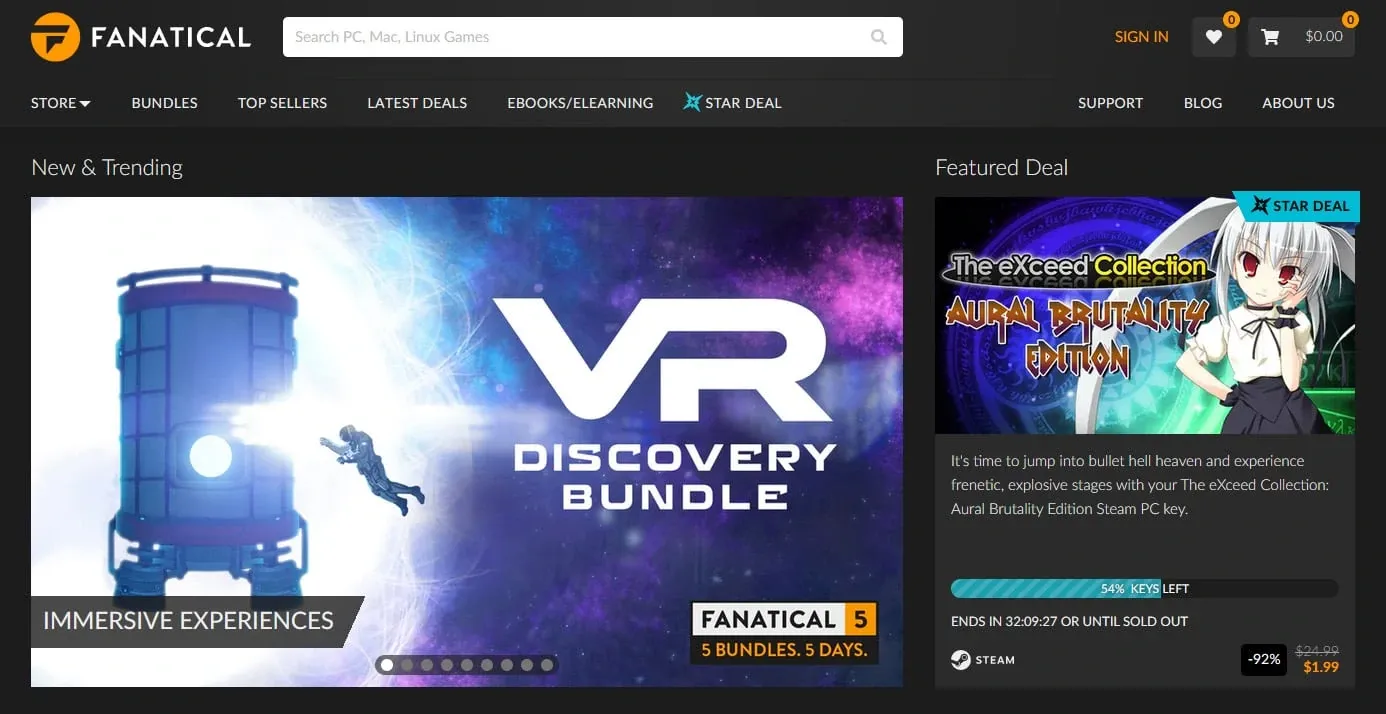Click the Sign In link
This screenshot has height=714, width=1386.
click(1141, 37)
